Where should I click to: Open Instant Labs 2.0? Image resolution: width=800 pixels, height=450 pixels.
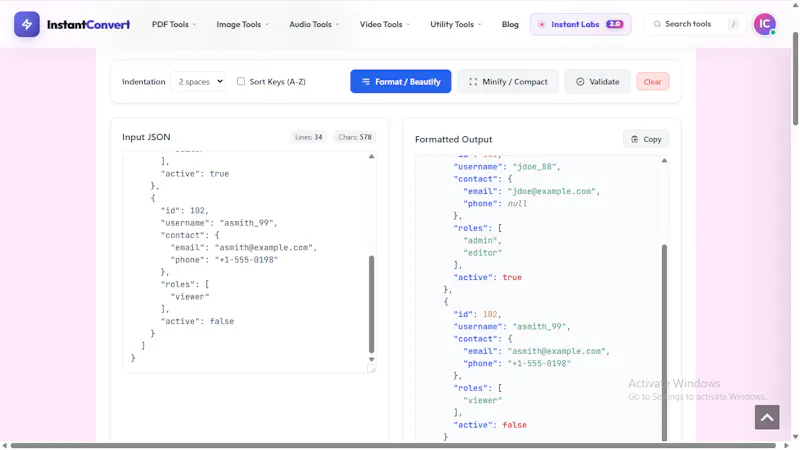pos(580,24)
